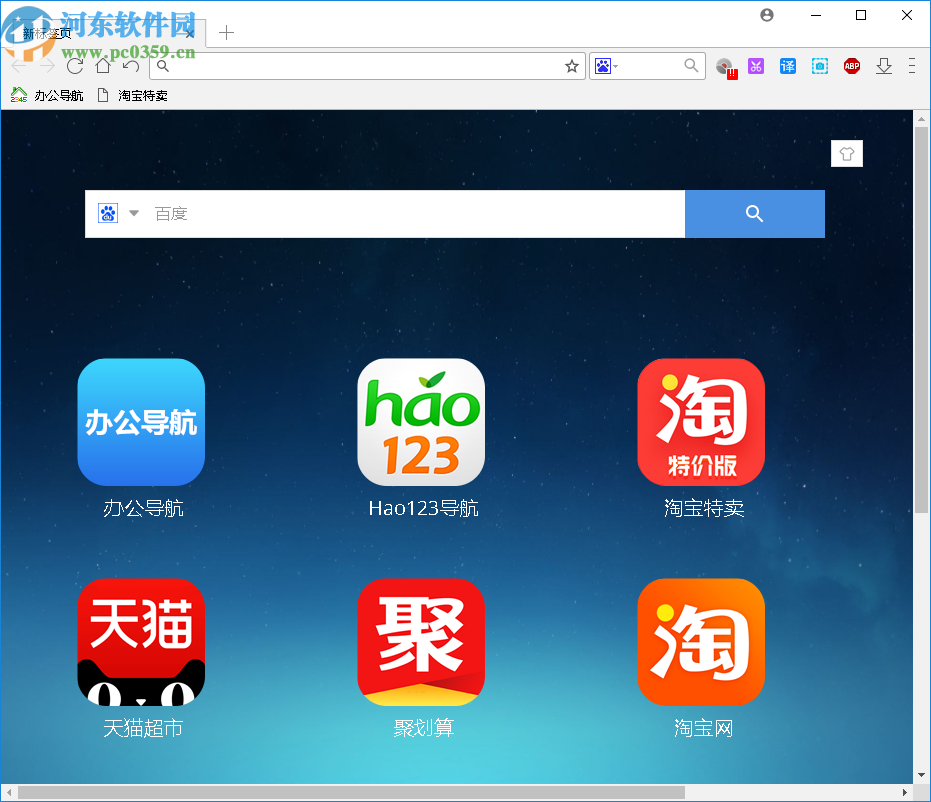
Task: Open the user account profile icon
Action: pos(766,15)
